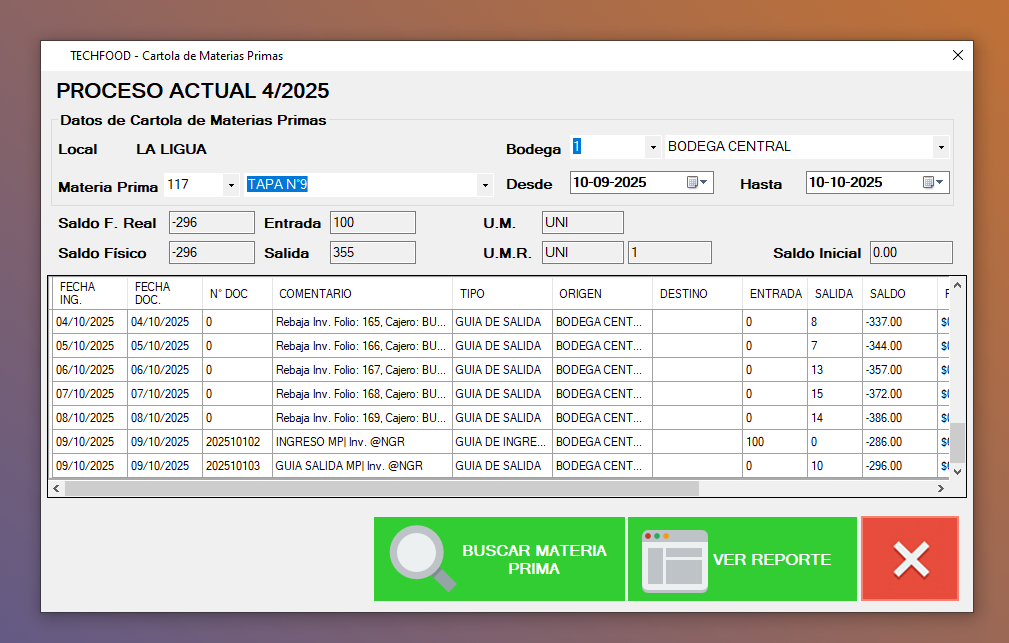Click the vertical scrollbar up arrow
Viewport: 1009px width, 643px height.
pos(956,286)
